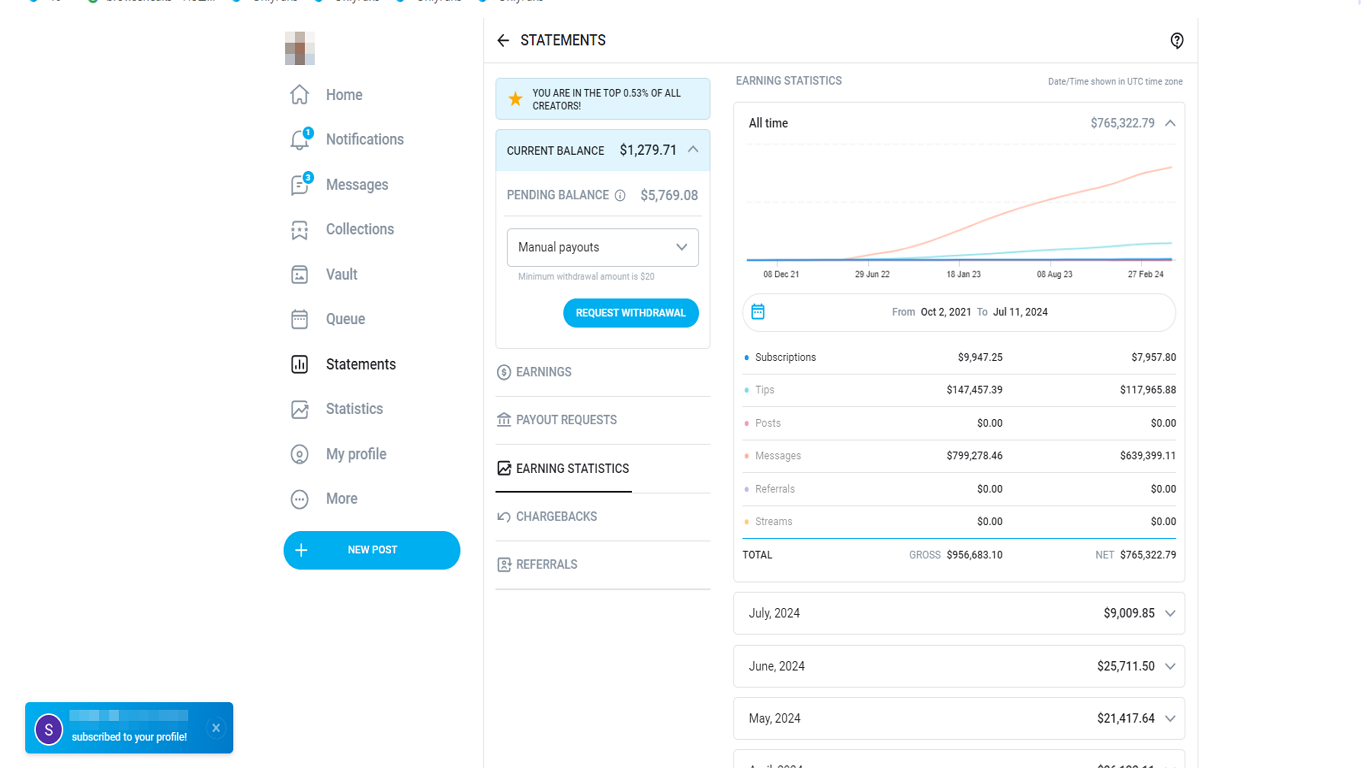This screenshot has height=768, width=1366.
Task: Collapse the All time section chevron
Action: (1170, 123)
